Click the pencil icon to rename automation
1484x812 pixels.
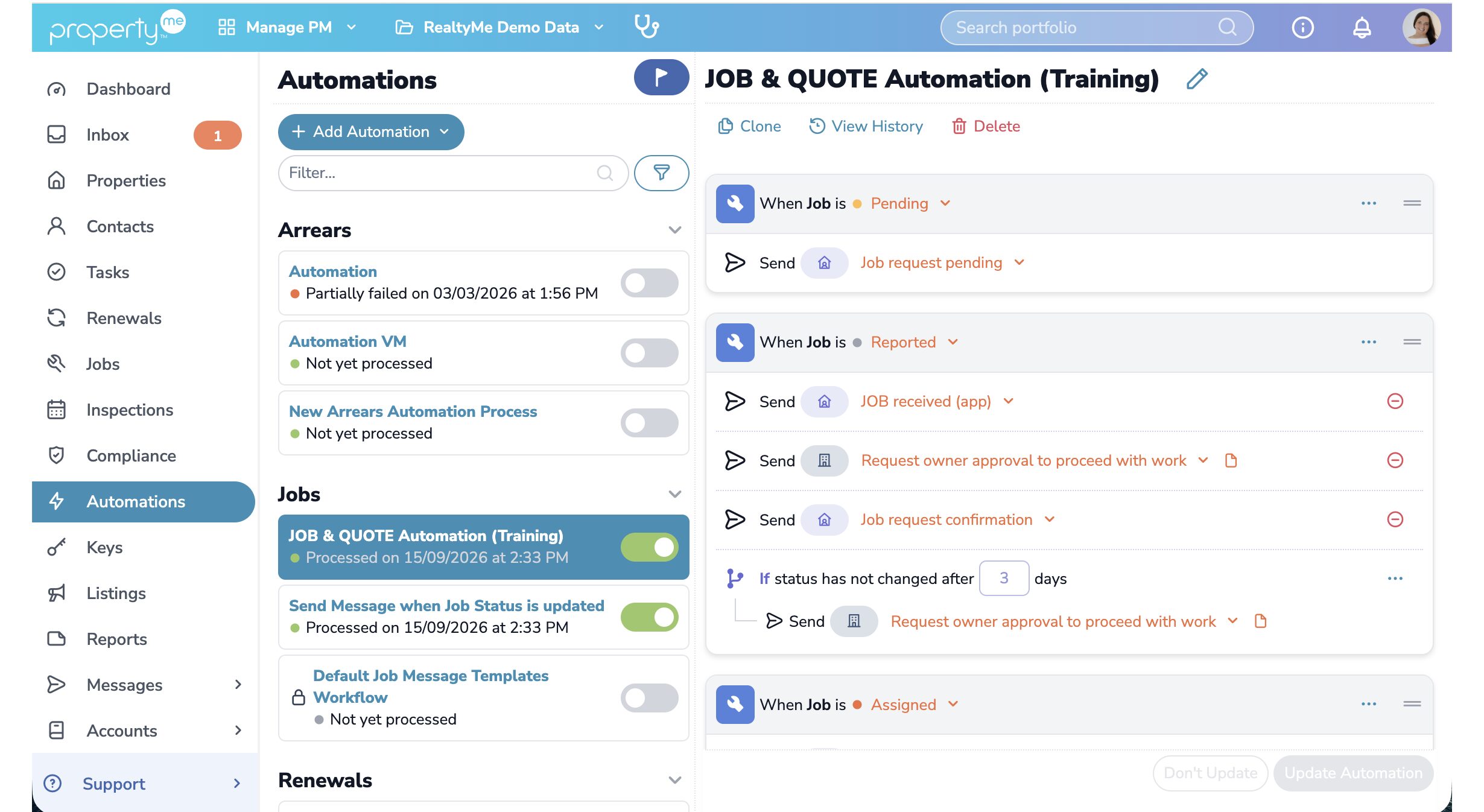pos(1197,79)
